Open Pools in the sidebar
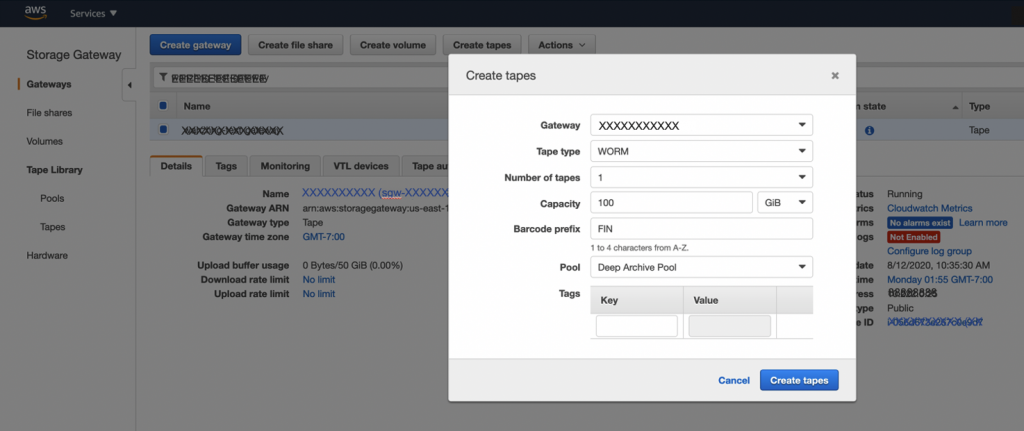 [52, 199]
